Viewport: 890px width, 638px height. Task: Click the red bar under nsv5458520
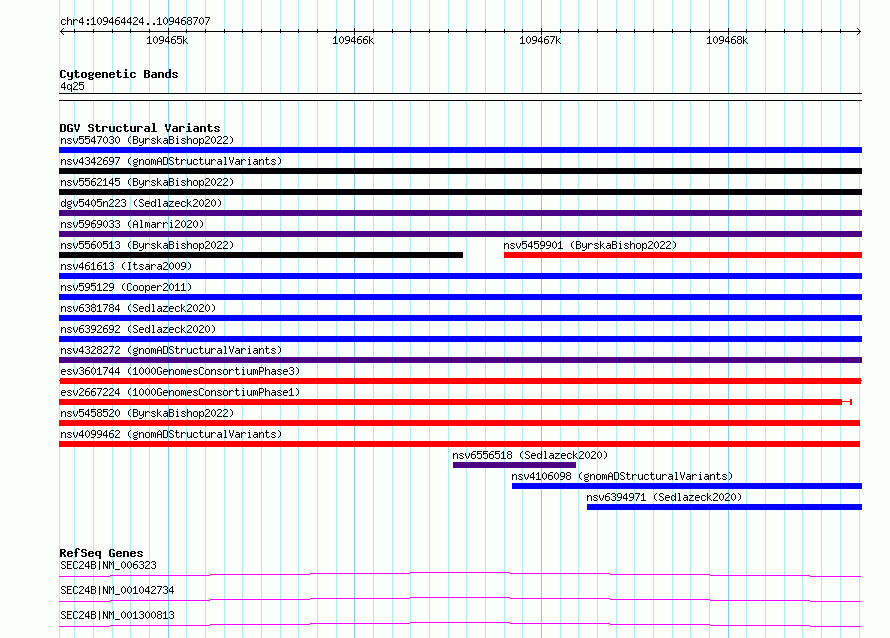[460, 423]
